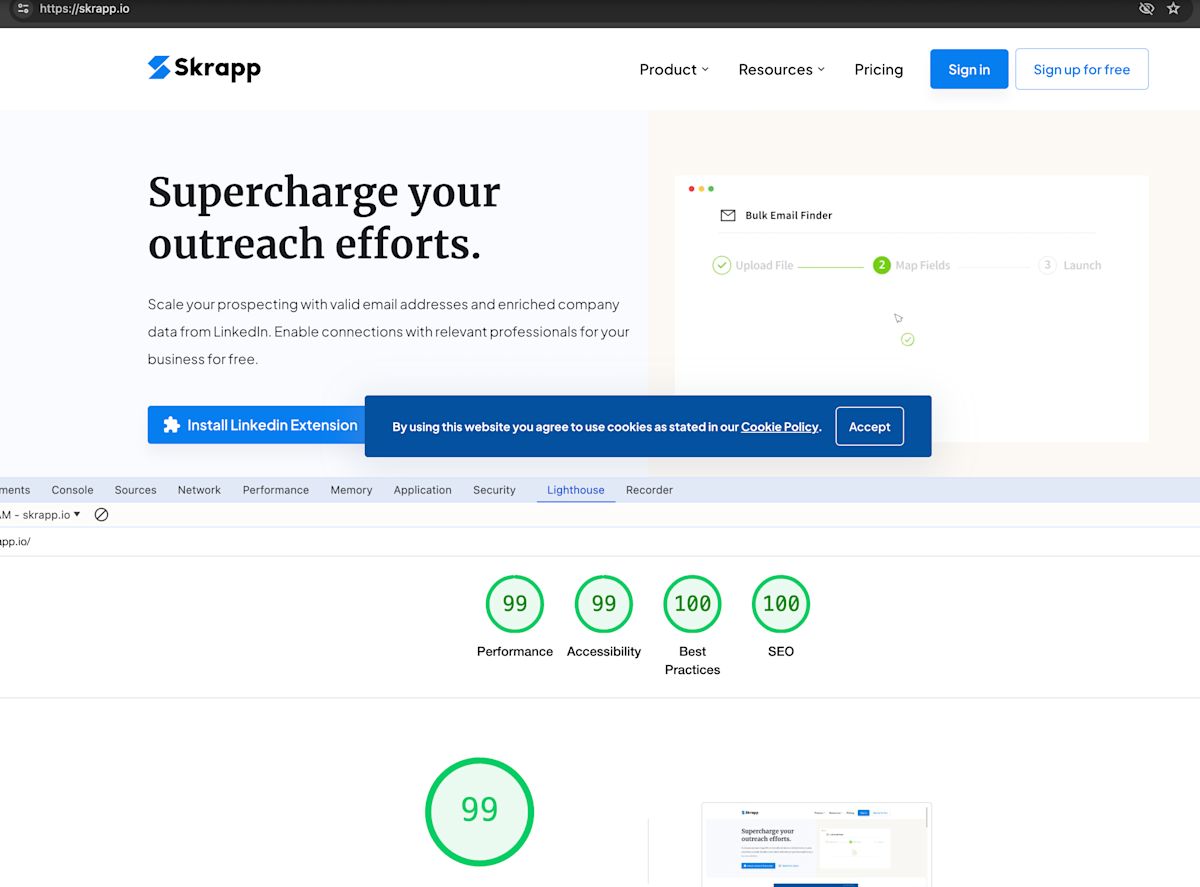Click the eye-slash tracking icon in address bar
Screen dimensions: 1200x887
1146,8
